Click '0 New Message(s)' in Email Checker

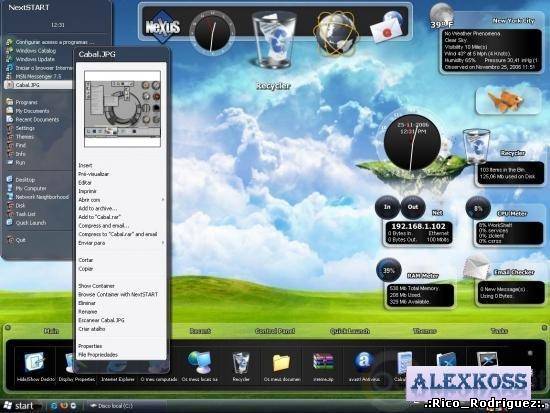[x=502, y=289]
